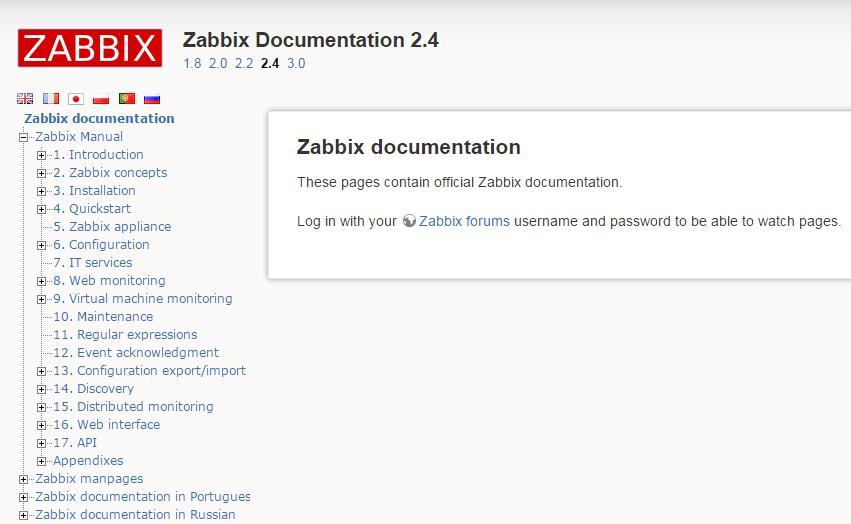Pick the Portuguese flag language icon
The width and height of the screenshot is (851, 524).
click(x=126, y=98)
